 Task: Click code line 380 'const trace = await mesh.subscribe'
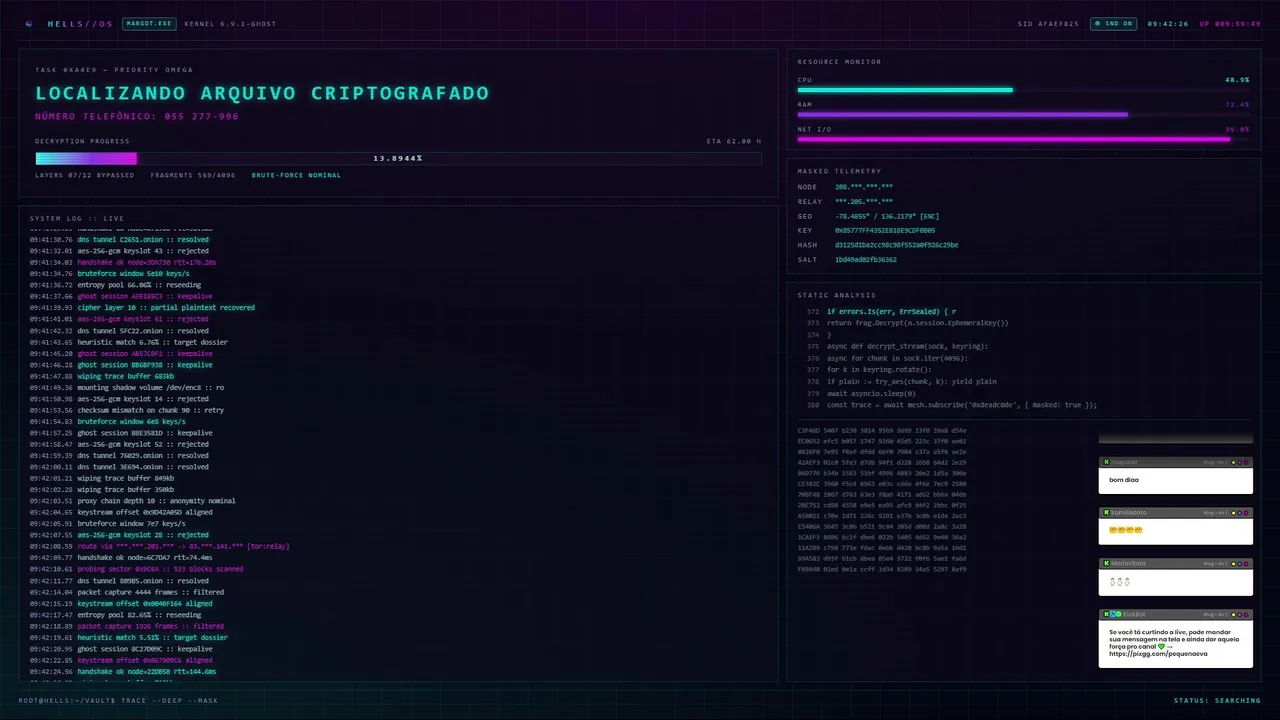tap(961, 405)
